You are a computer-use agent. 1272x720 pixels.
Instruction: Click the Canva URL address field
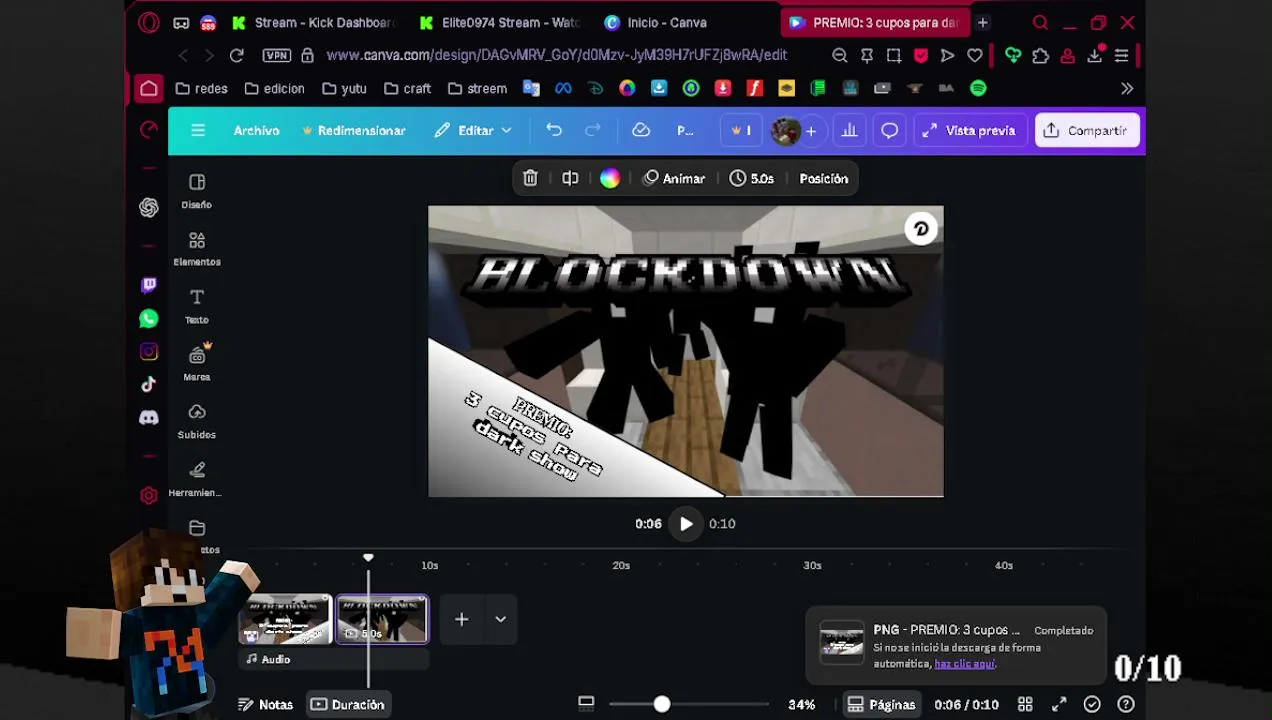point(557,56)
